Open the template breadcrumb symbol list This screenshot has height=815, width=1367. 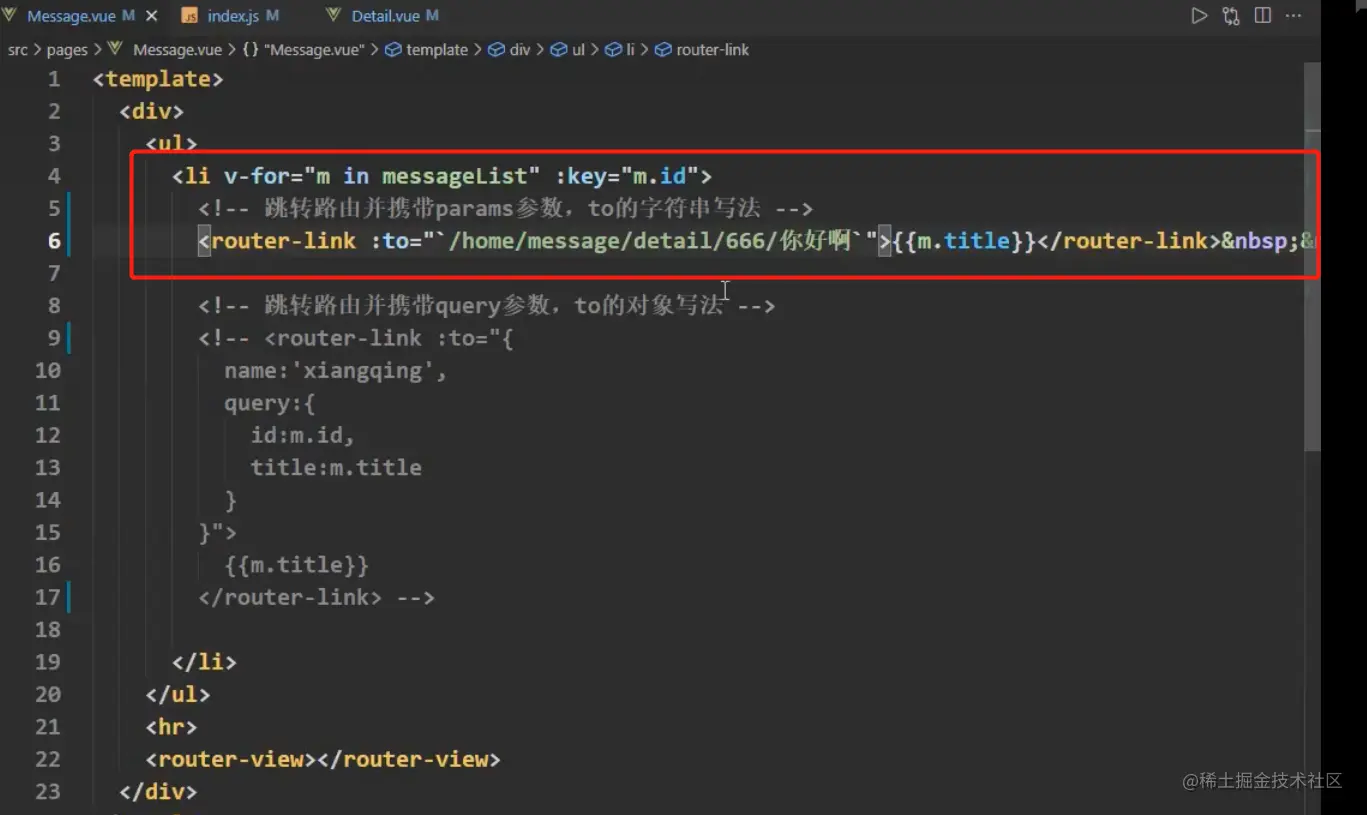[x=436, y=50]
